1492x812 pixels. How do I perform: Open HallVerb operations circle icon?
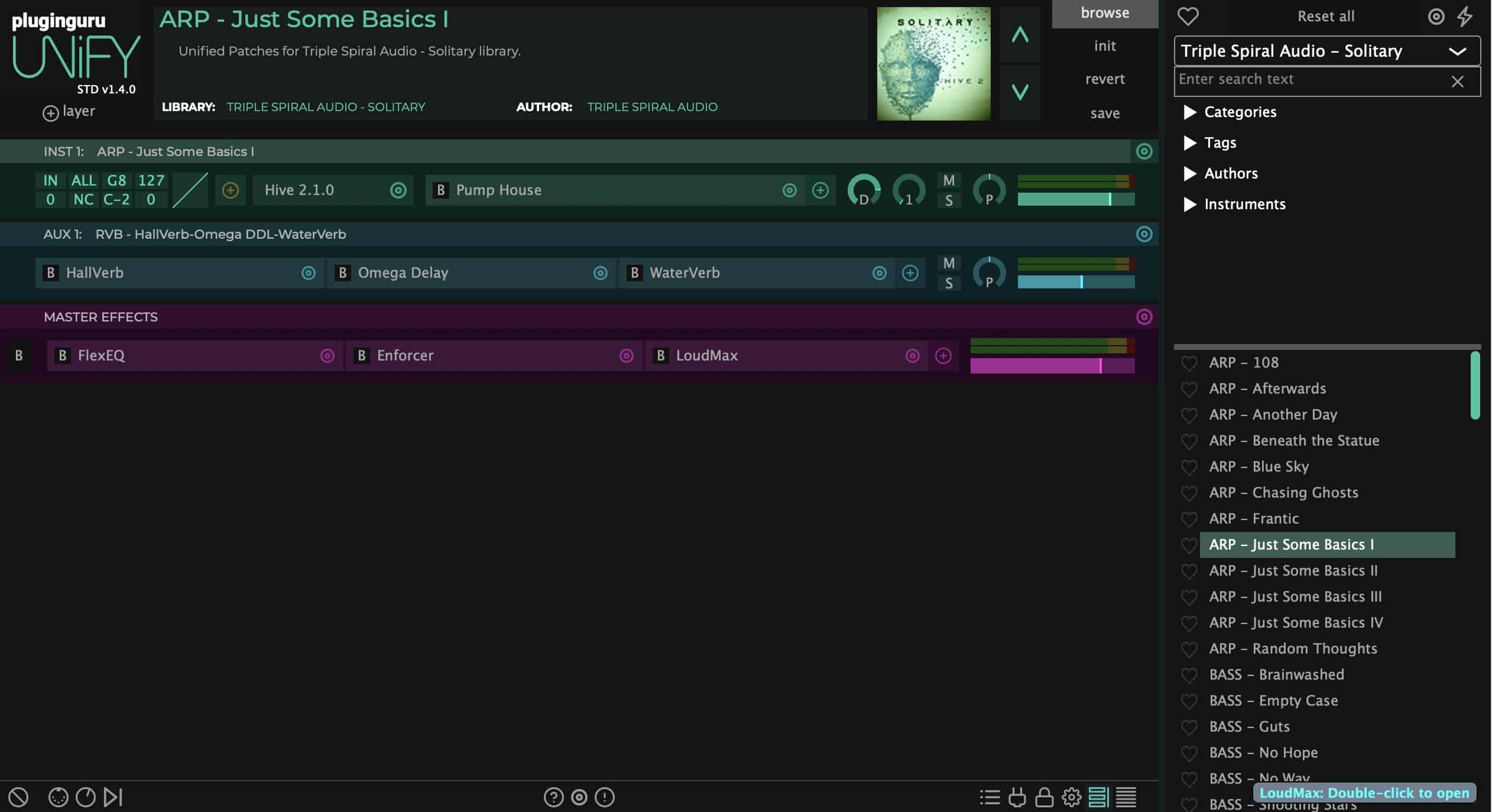tap(308, 273)
